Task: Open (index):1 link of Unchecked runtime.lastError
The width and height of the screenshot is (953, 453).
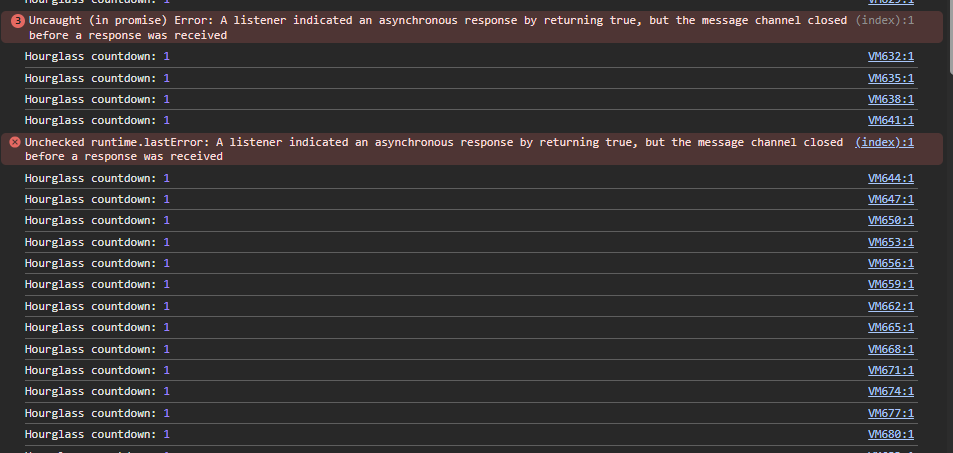Action: 884,142
